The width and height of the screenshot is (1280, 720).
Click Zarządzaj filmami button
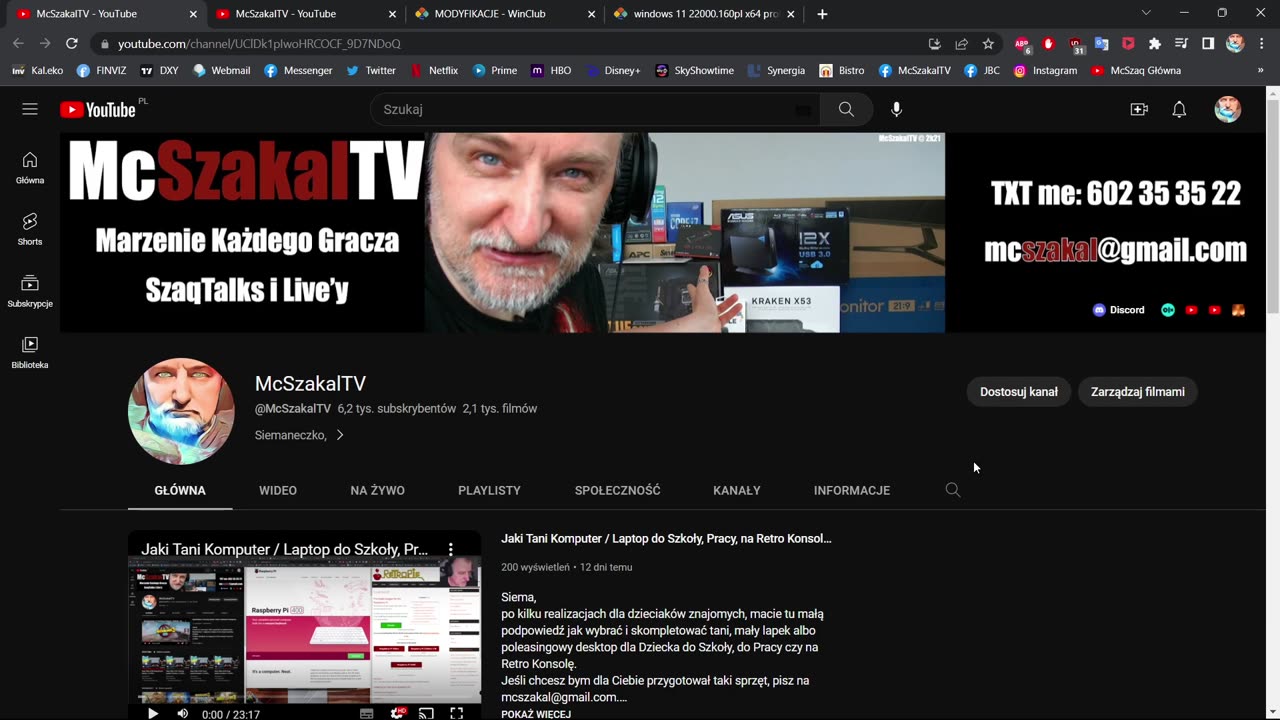(1138, 392)
